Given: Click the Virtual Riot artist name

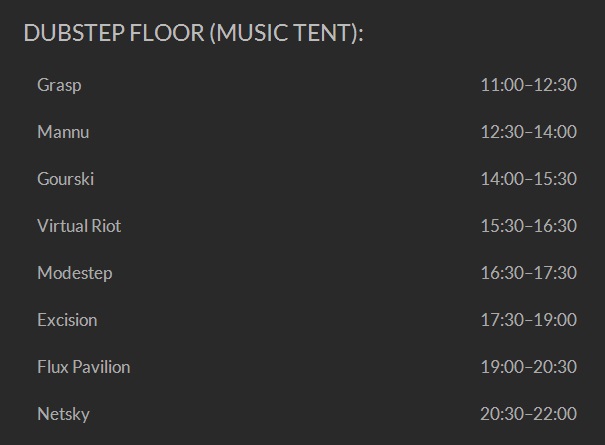Looking at the screenshot, I should 79,226.
